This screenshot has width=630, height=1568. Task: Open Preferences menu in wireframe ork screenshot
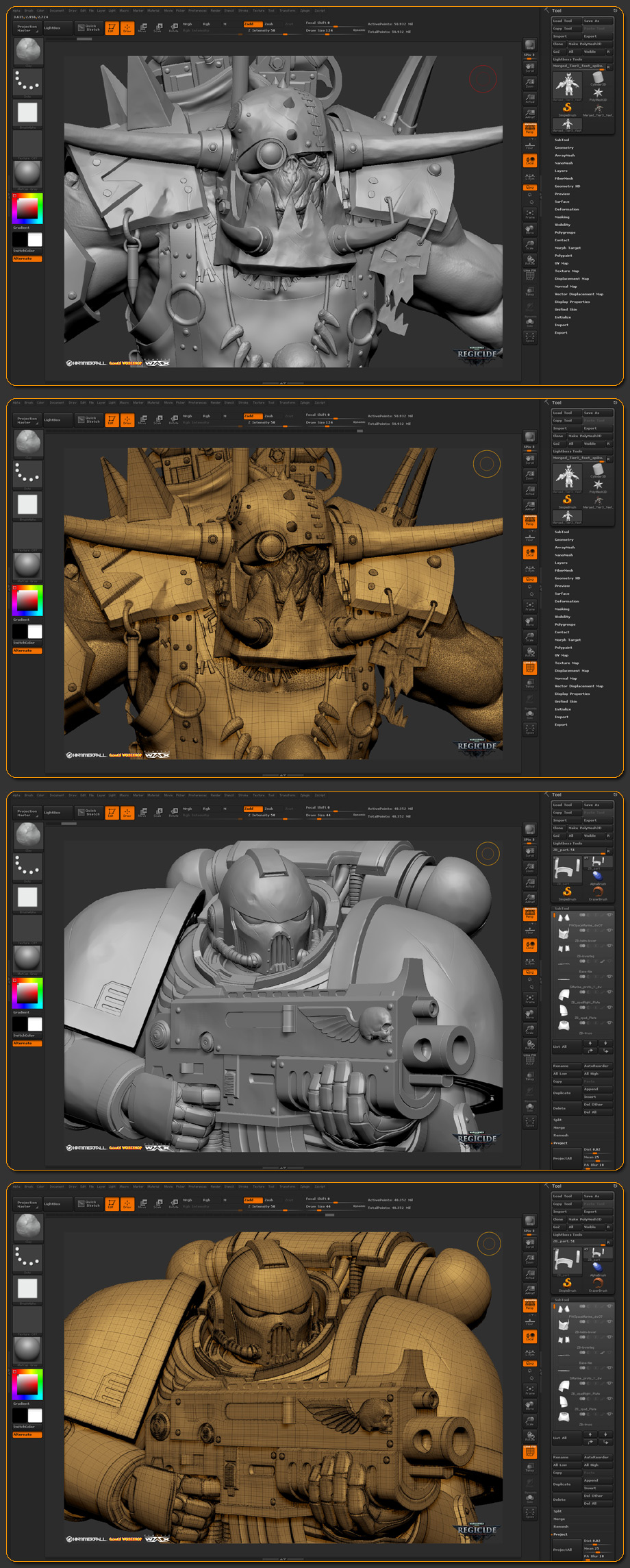197,402
